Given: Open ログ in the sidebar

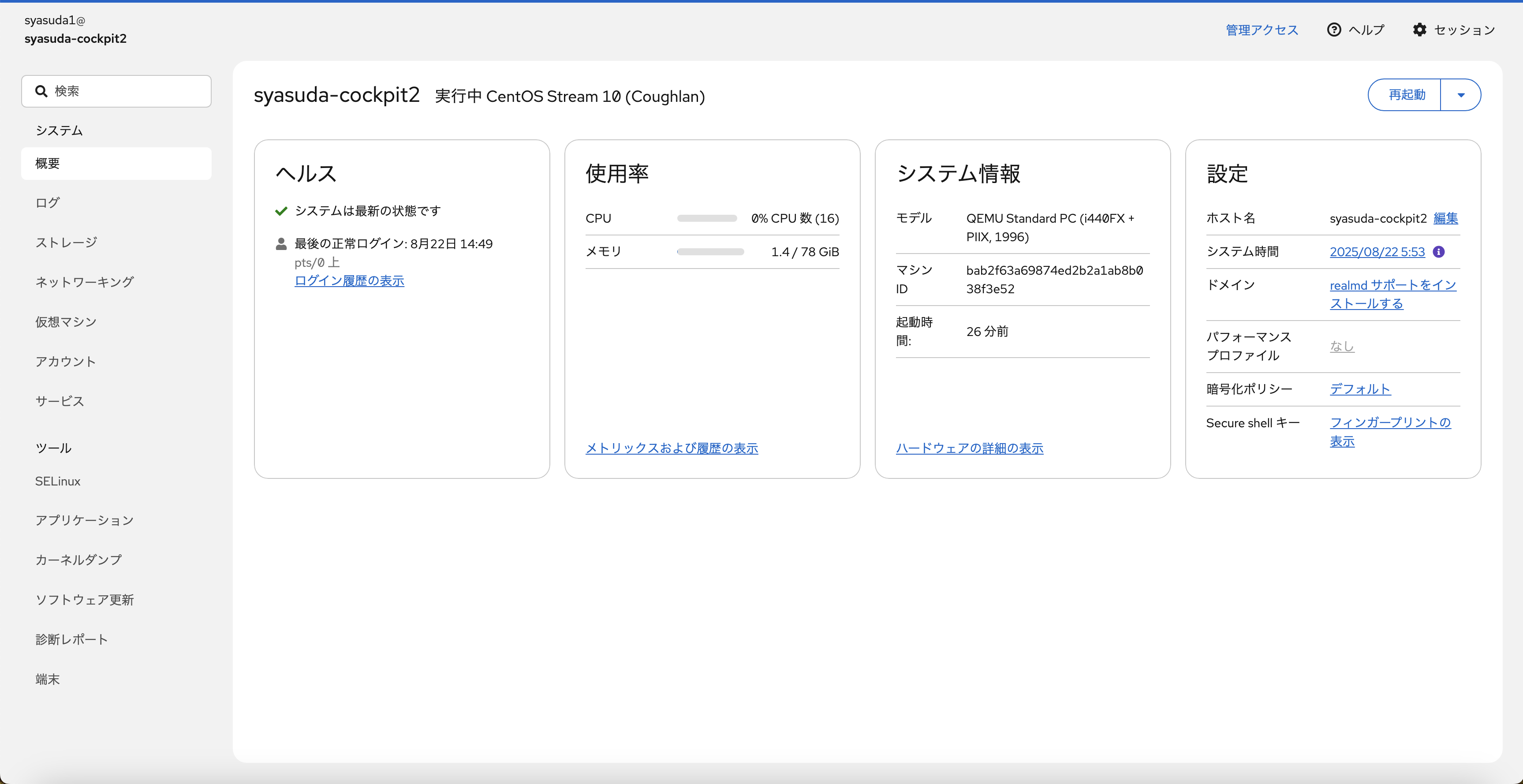Looking at the screenshot, I should pyautogui.click(x=47, y=203).
